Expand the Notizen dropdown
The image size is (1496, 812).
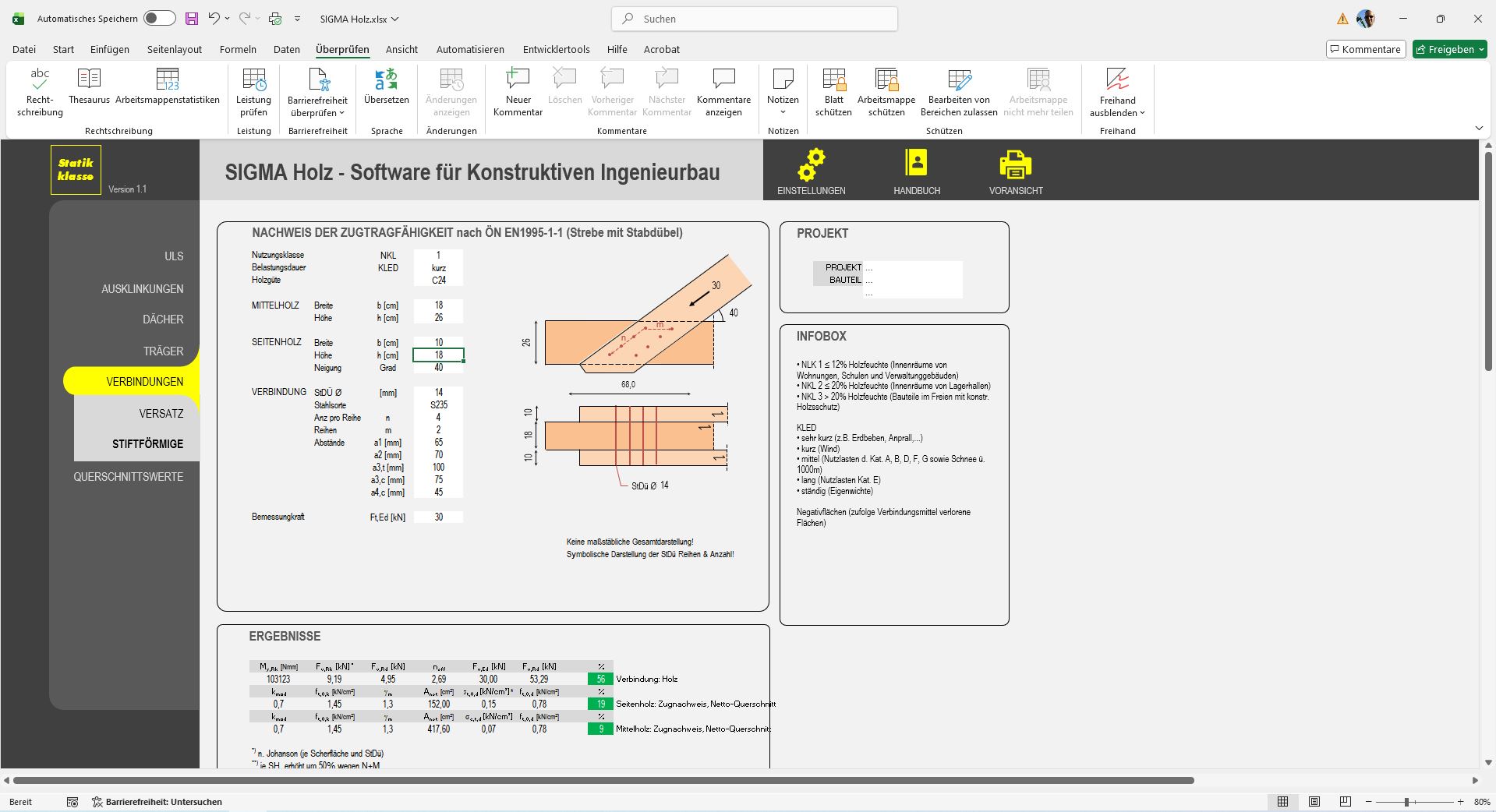[x=783, y=111]
